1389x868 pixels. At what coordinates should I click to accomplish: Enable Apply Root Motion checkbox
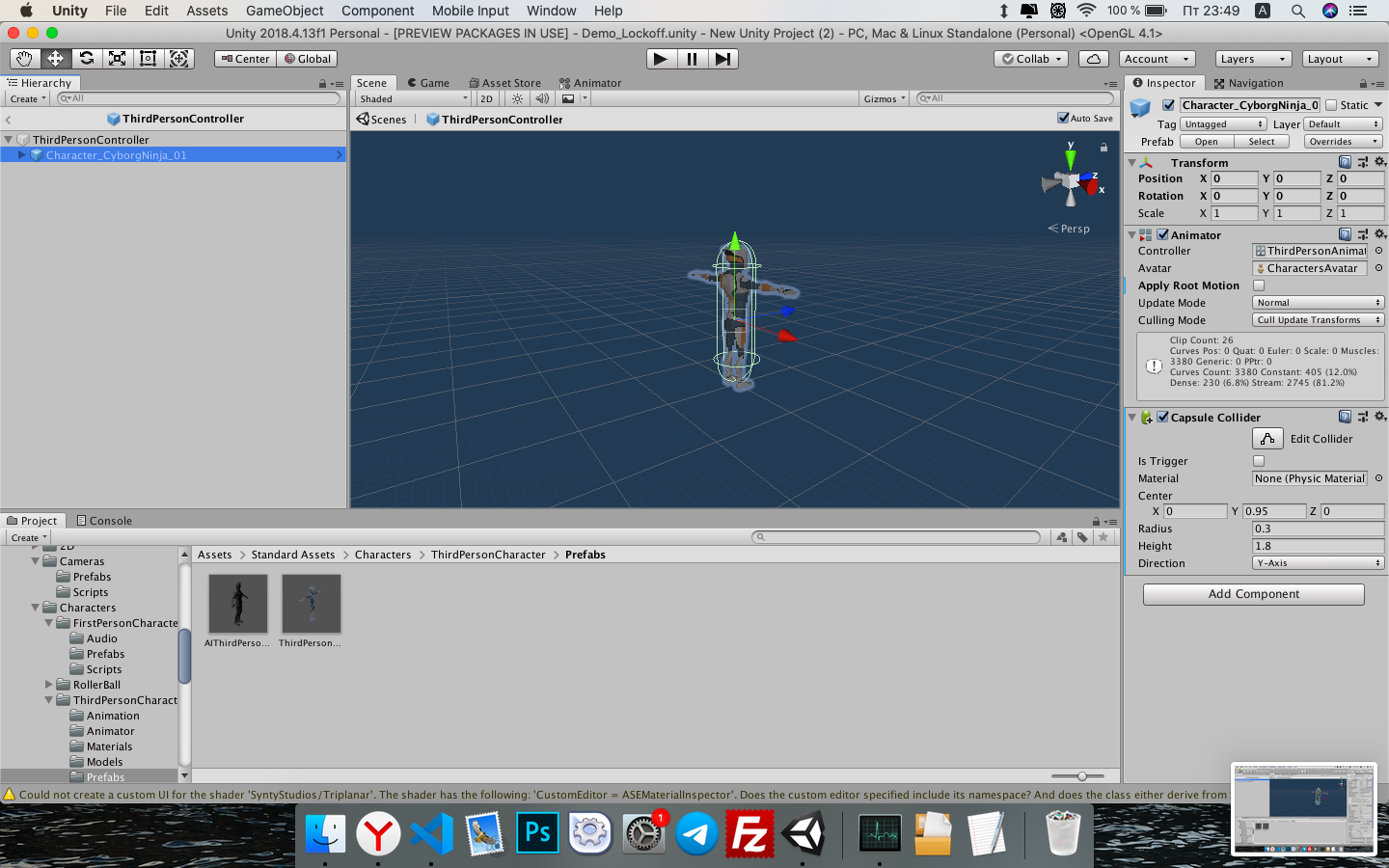click(1259, 285)
